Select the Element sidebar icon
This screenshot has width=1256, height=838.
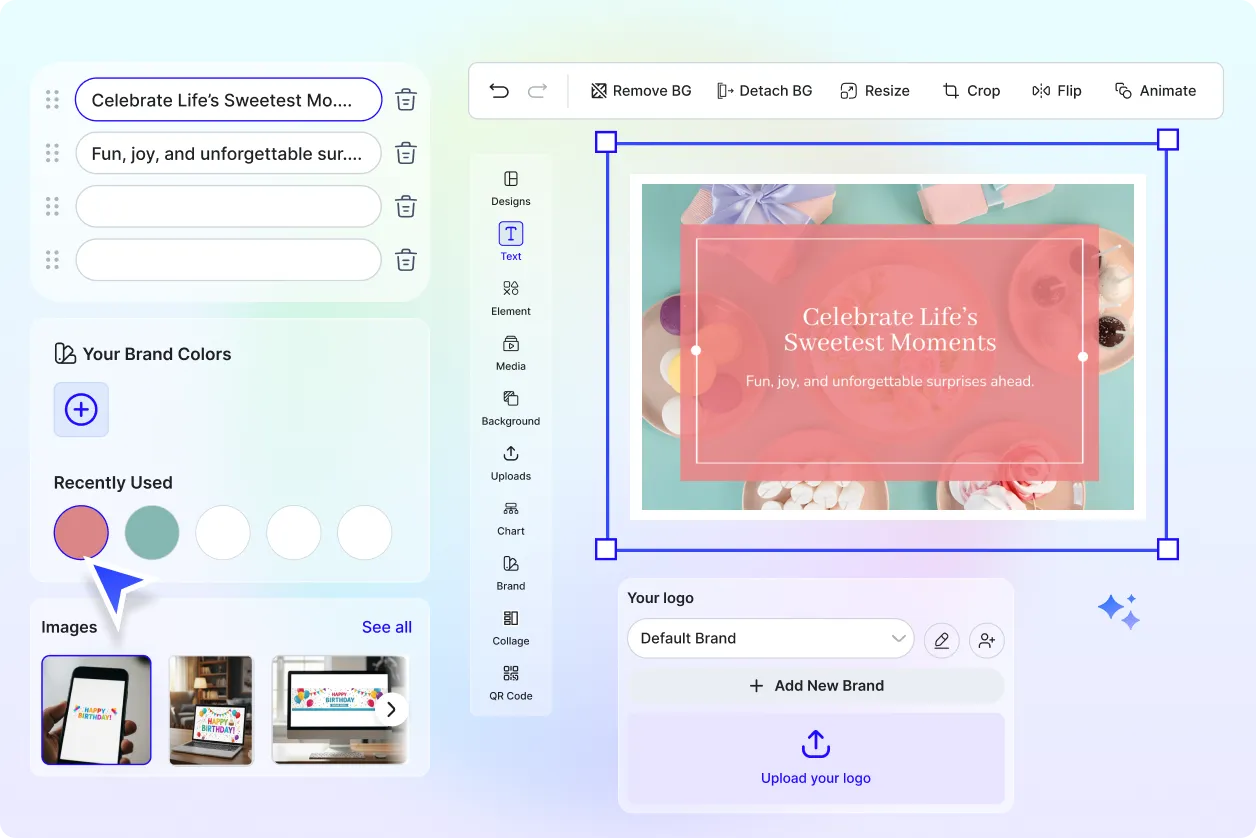[x=511, y=297]
